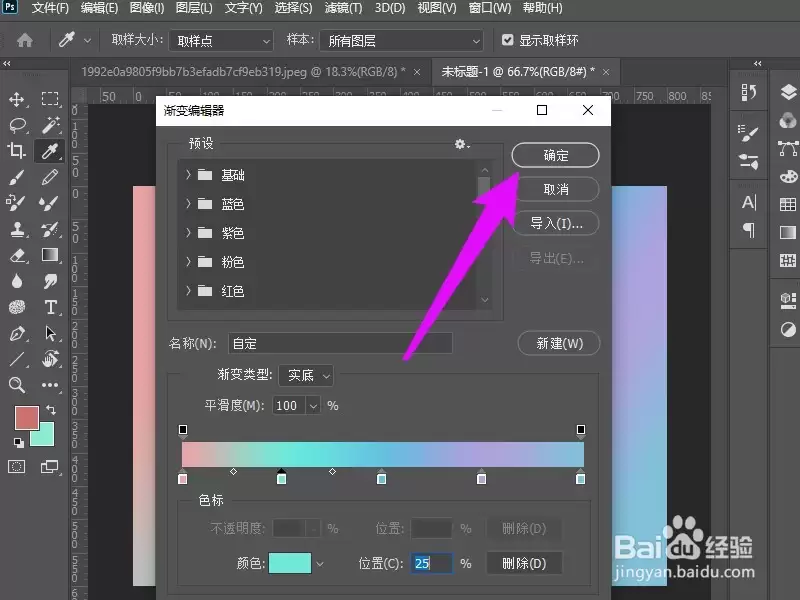The image size is (800, 600).
Task: Click the 名称(N) text field
Action: coord(340,343)
